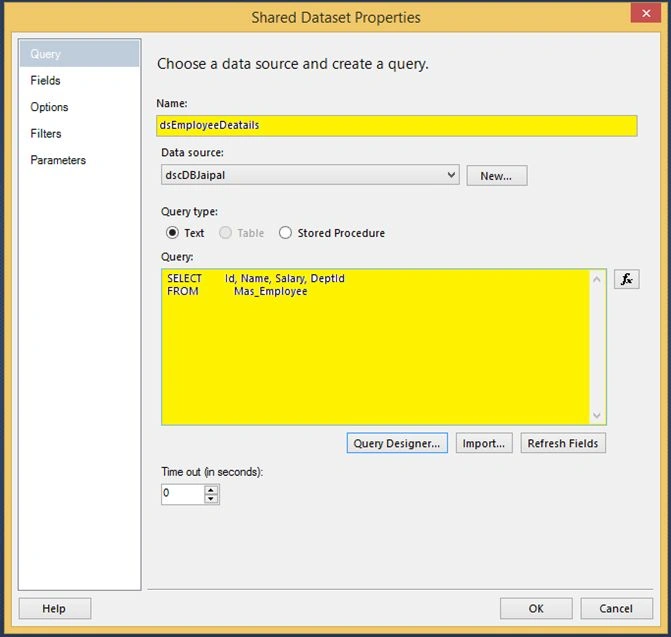
Task: Increase the timeout with the up arrow
Action: (x=211, y=490)
